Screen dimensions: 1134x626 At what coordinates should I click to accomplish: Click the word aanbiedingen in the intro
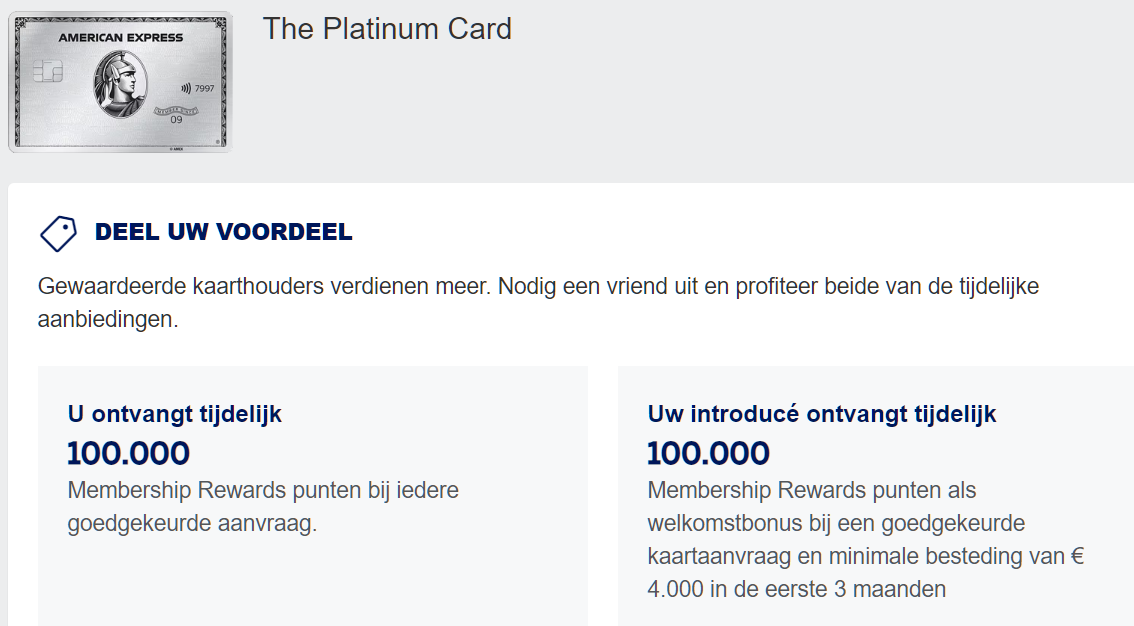click(x=107, y=323)
